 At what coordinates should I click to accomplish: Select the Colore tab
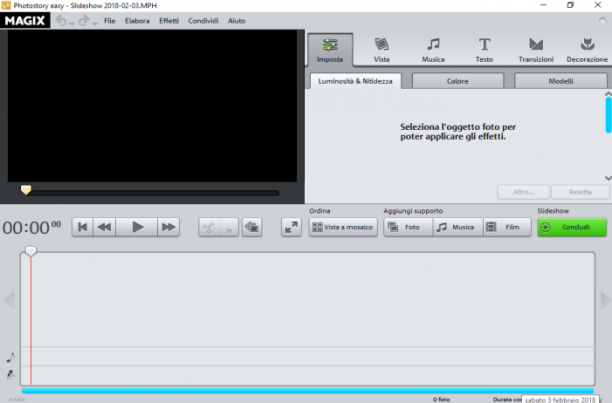click(457, 81)
